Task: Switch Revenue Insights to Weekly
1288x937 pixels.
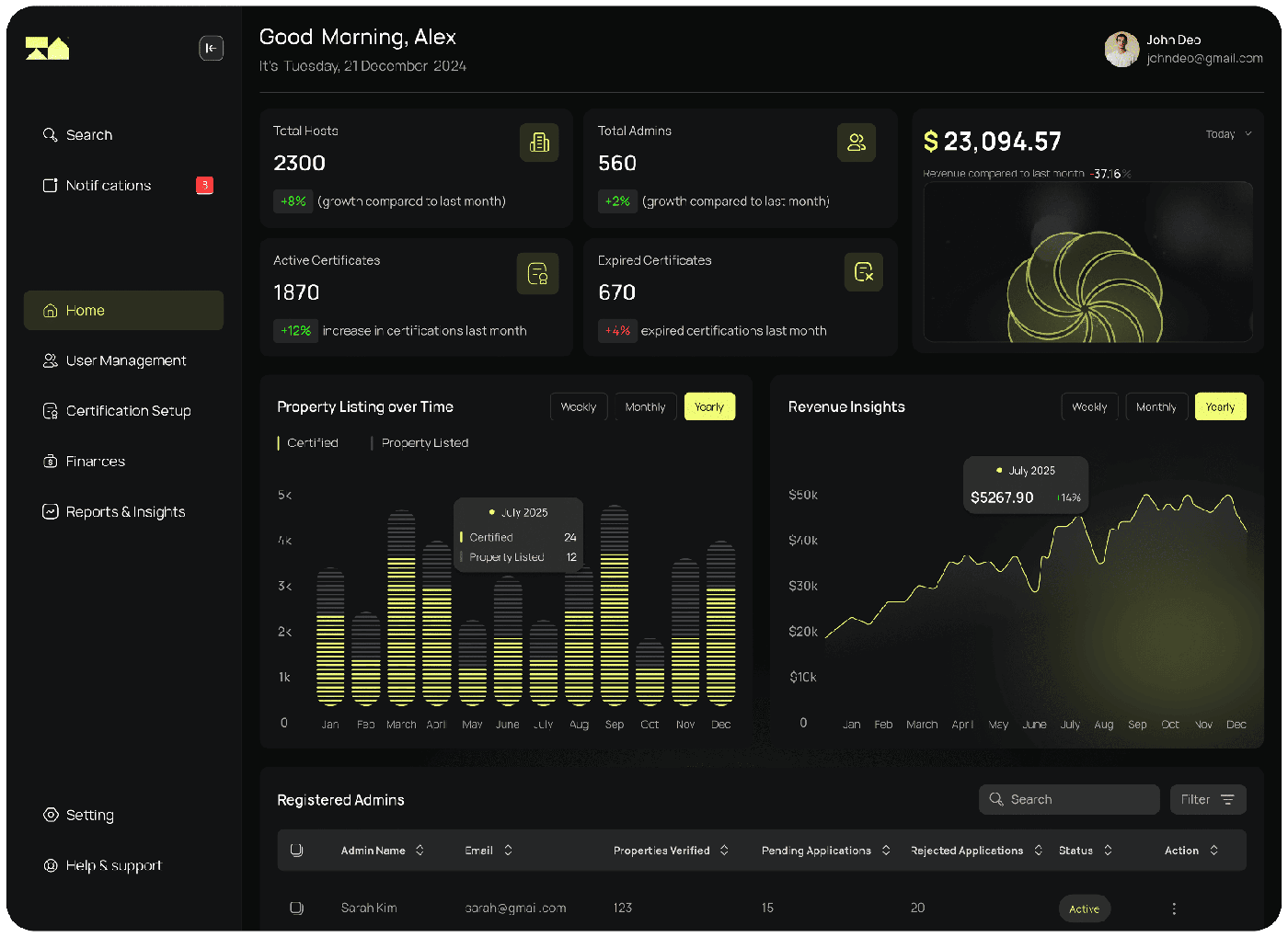Action: pos(1090,407)
